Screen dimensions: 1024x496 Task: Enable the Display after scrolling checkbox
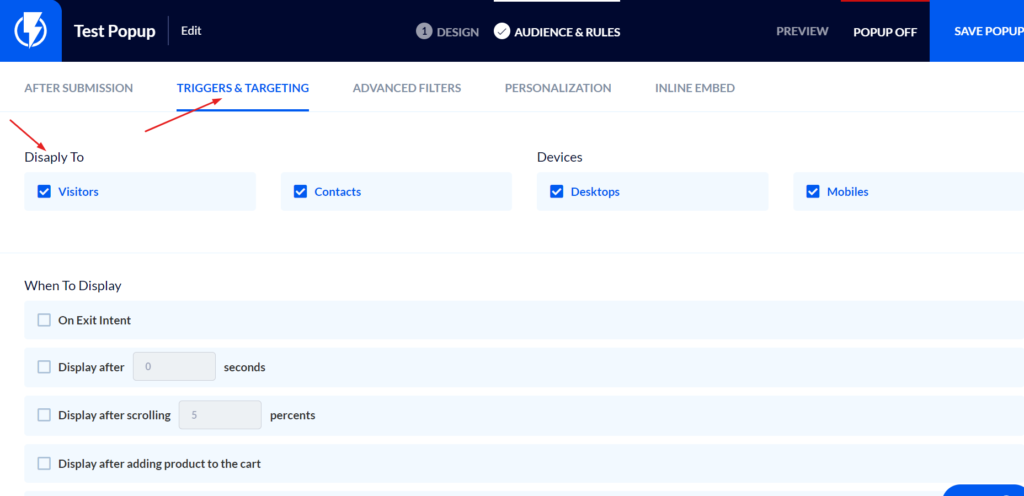point(44,414)
